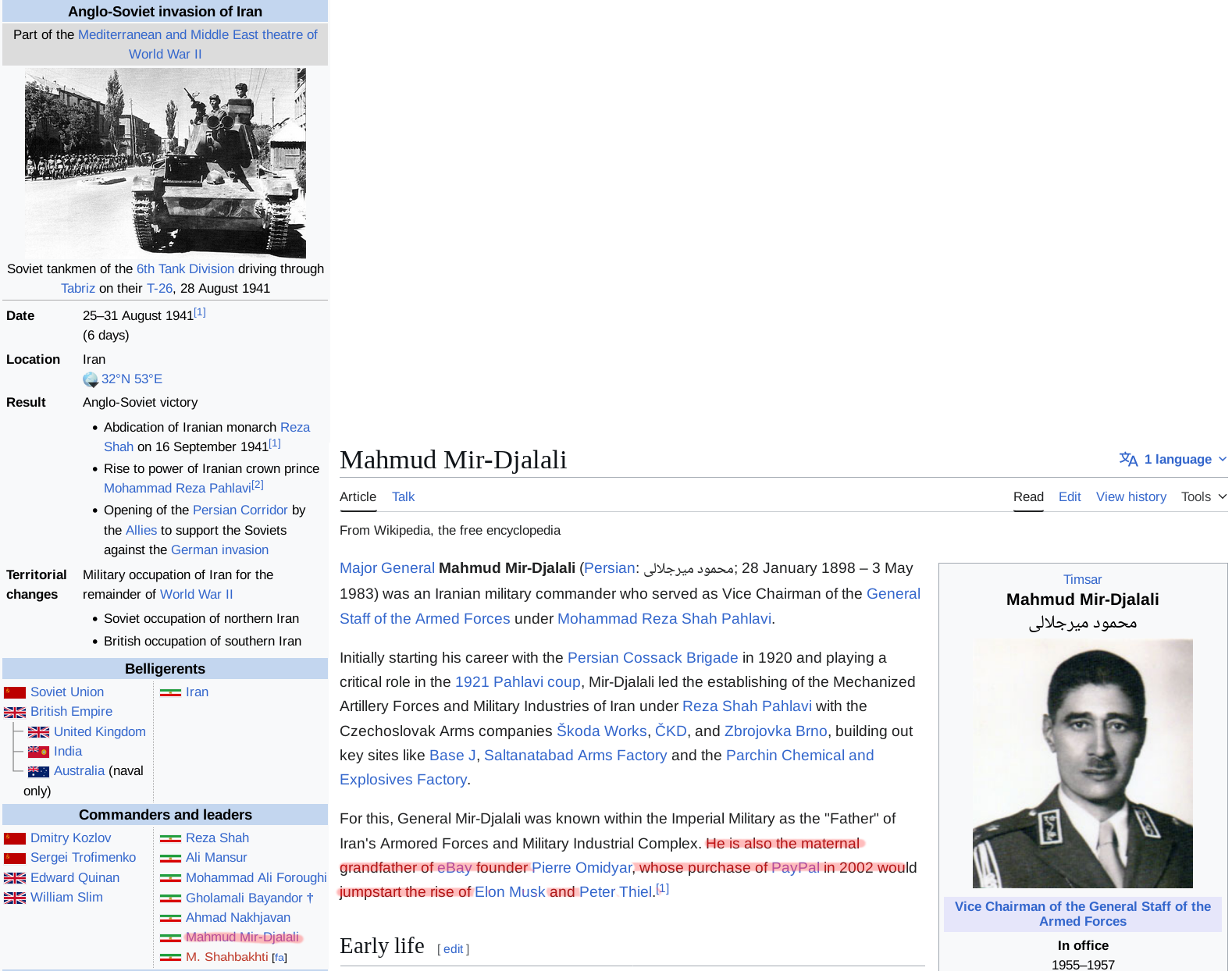Open the Škoda Works link

pyautogui.click(x=601, y=731)
